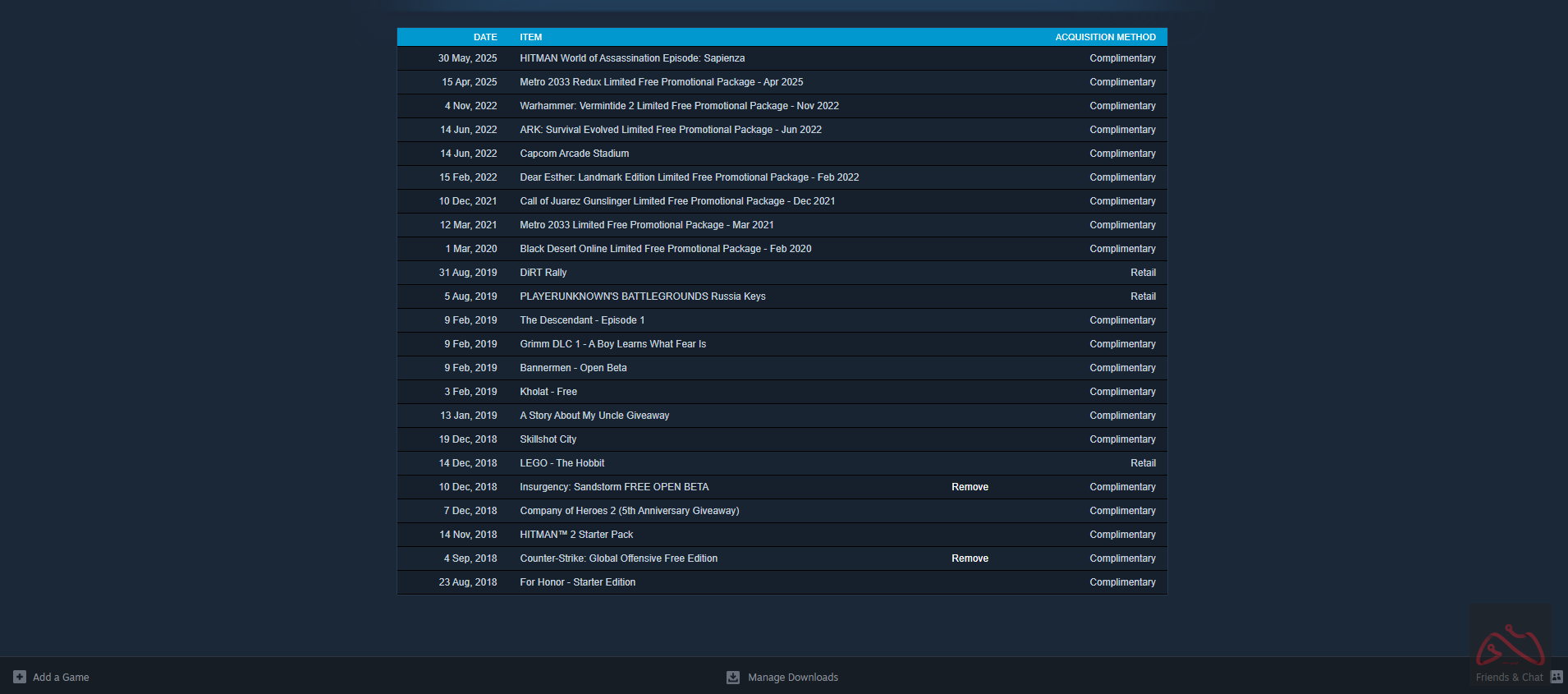This screenshot has width=1568, height=694.
Task: Select the HITMAN 2 Starter Pack entry
Action: pyautogui.click(x=575, y=535)
